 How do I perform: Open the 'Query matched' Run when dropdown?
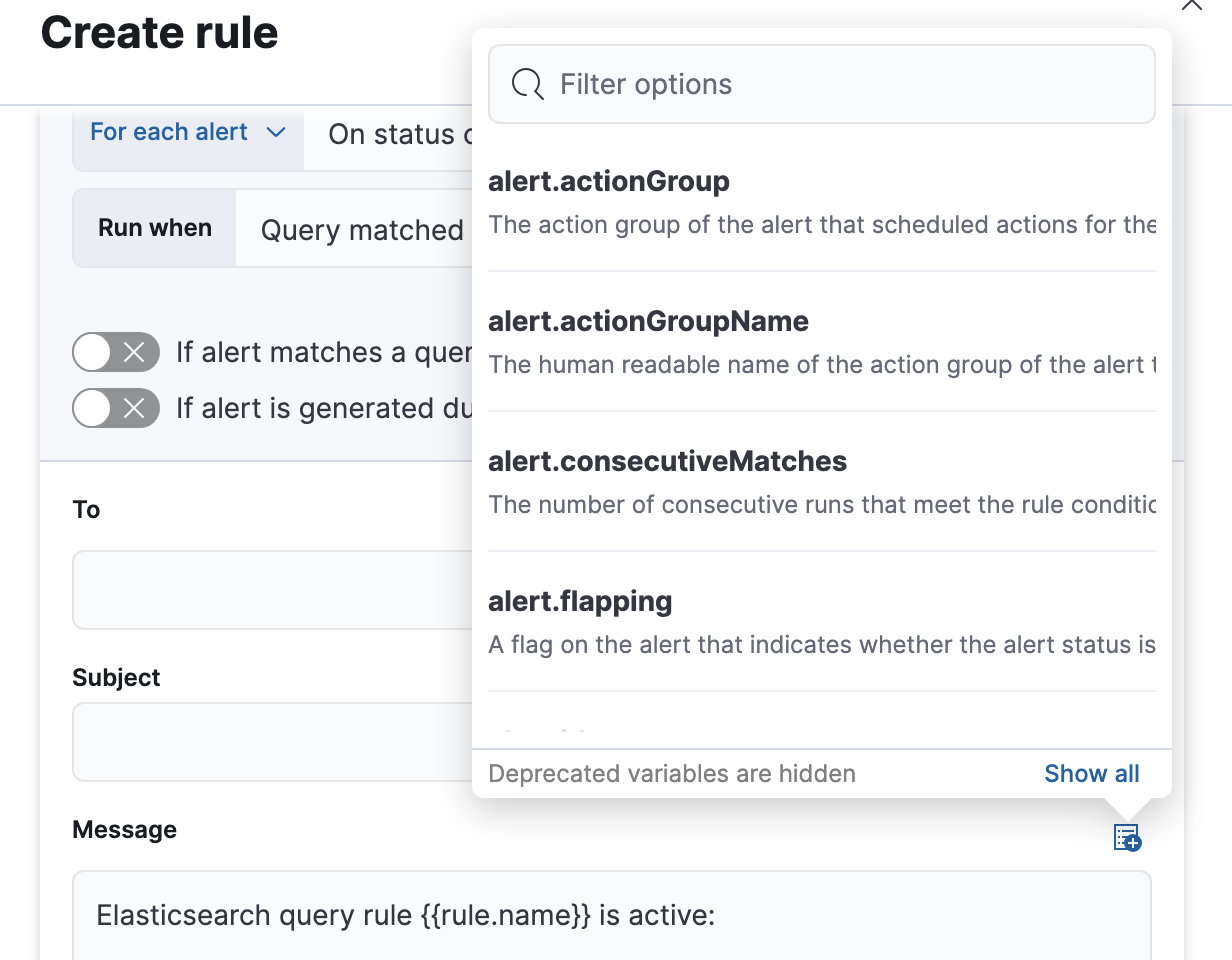(360, 229)
